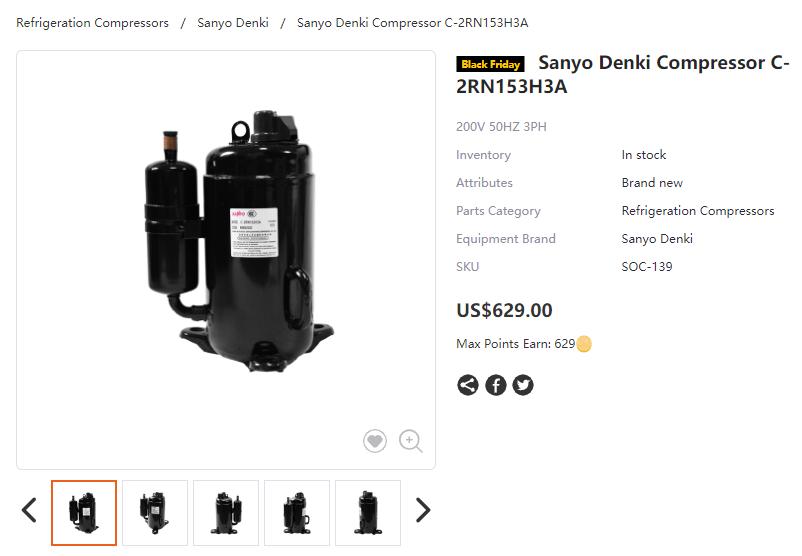
Task: Select the first highlighted compressor thumbnail
Action: point(84,513)
